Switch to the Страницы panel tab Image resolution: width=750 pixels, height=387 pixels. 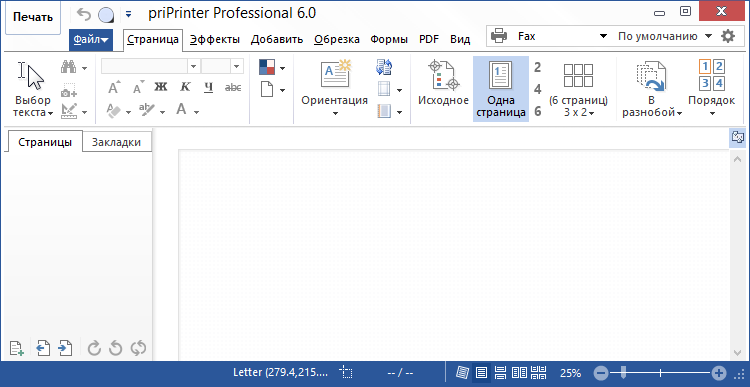(45, 142)
